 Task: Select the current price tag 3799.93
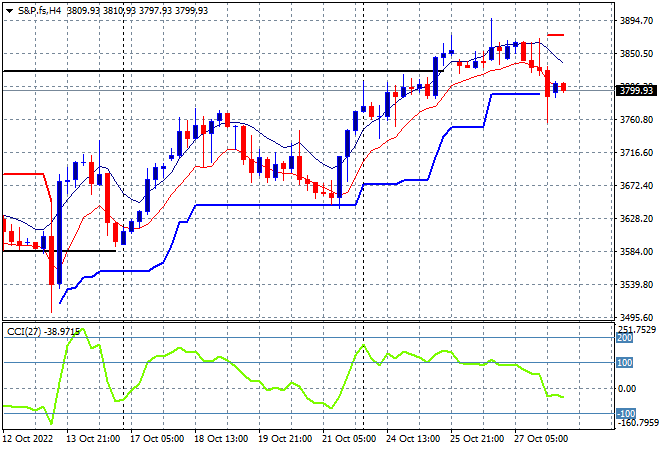[636, 91]
